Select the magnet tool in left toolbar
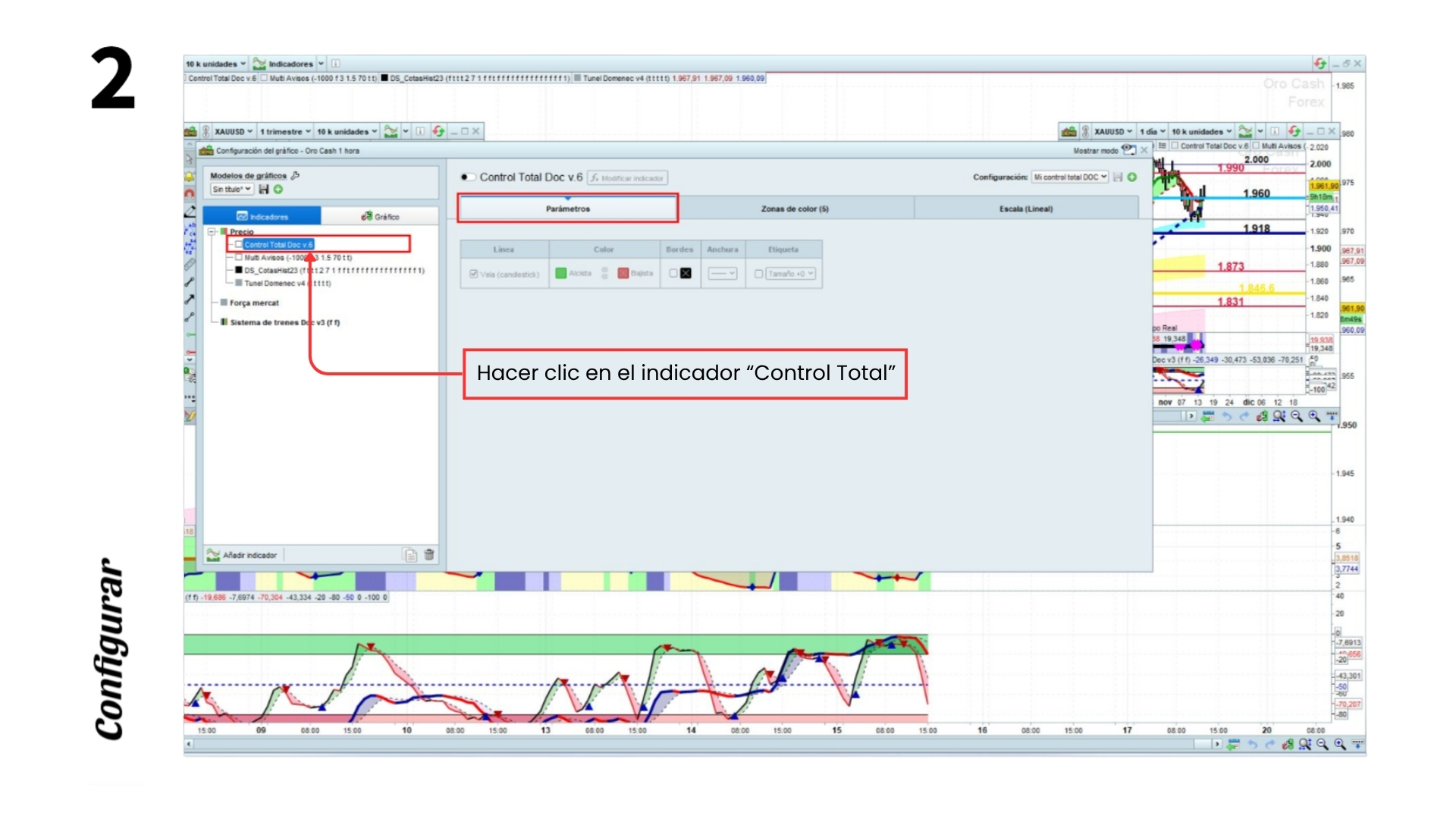 (x=190, y=193)
